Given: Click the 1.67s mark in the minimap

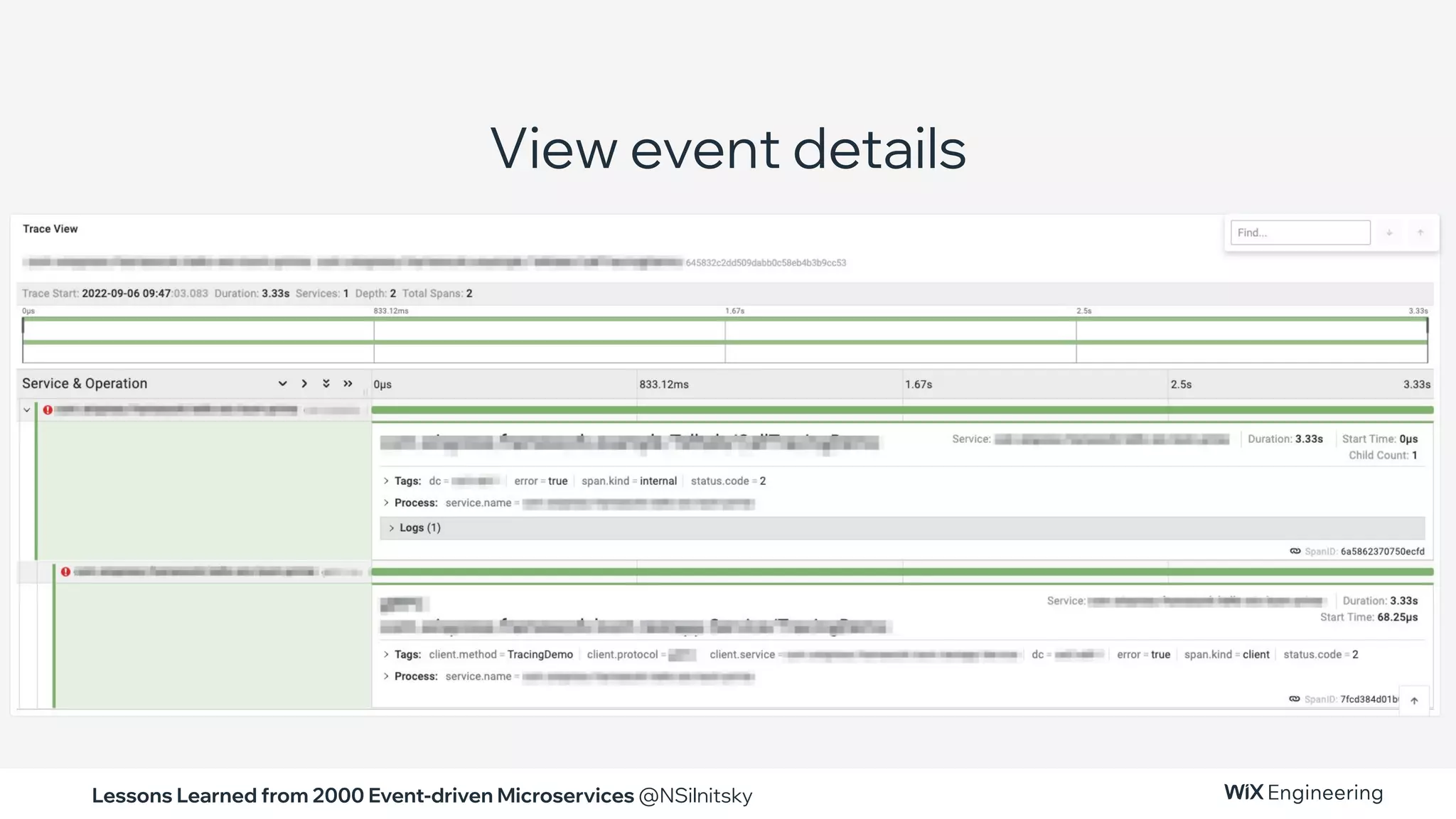Looking at the screenshot, I should pyautogui.click(x=734, y=311).
